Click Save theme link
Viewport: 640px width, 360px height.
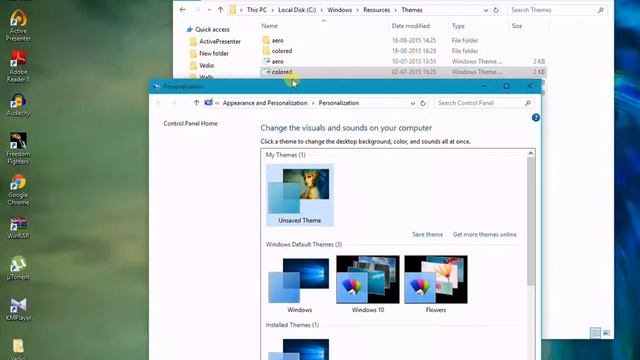(x=427, y=234)
